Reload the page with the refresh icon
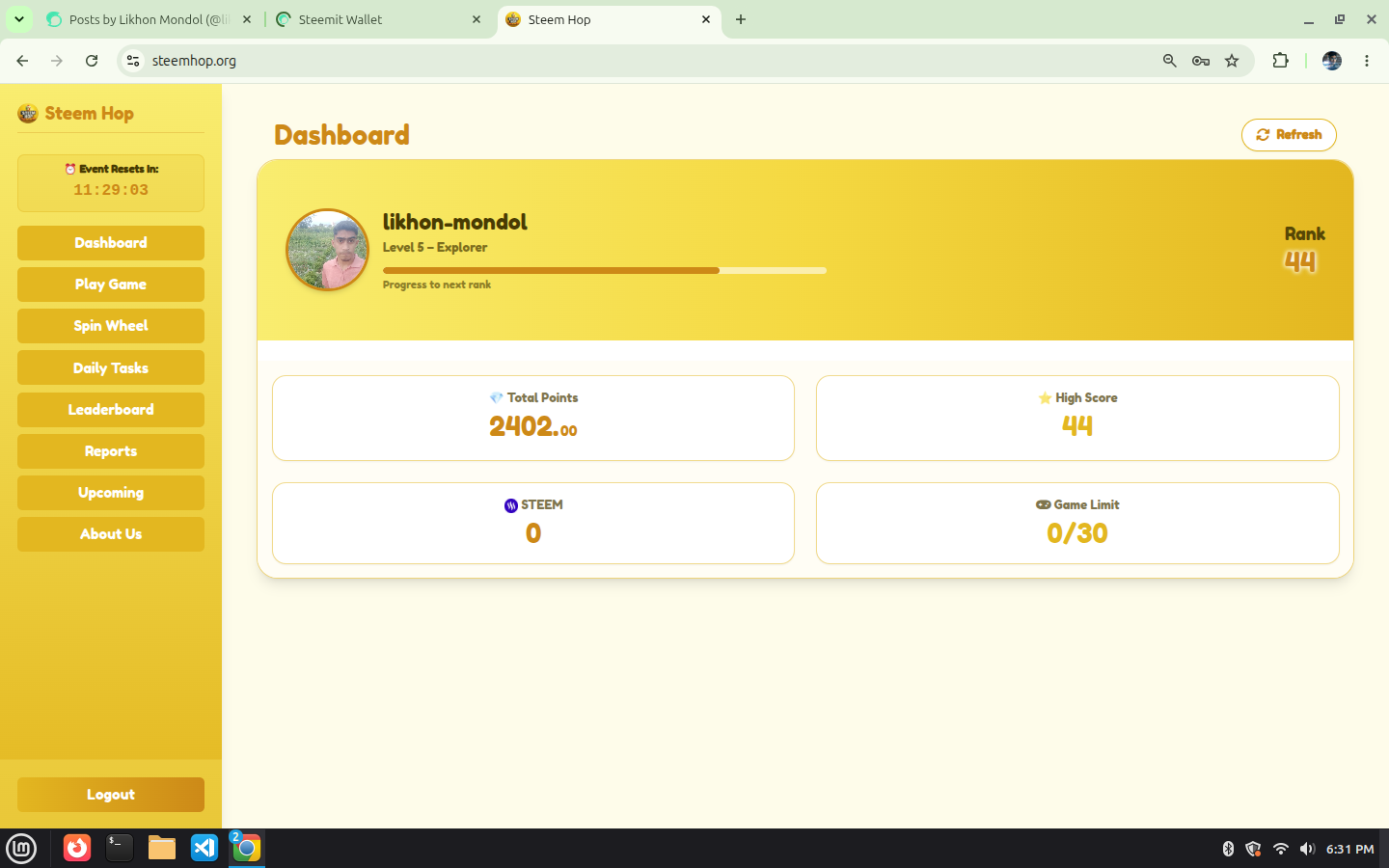This screenshot has height=868, width=1389. (92, 61)
